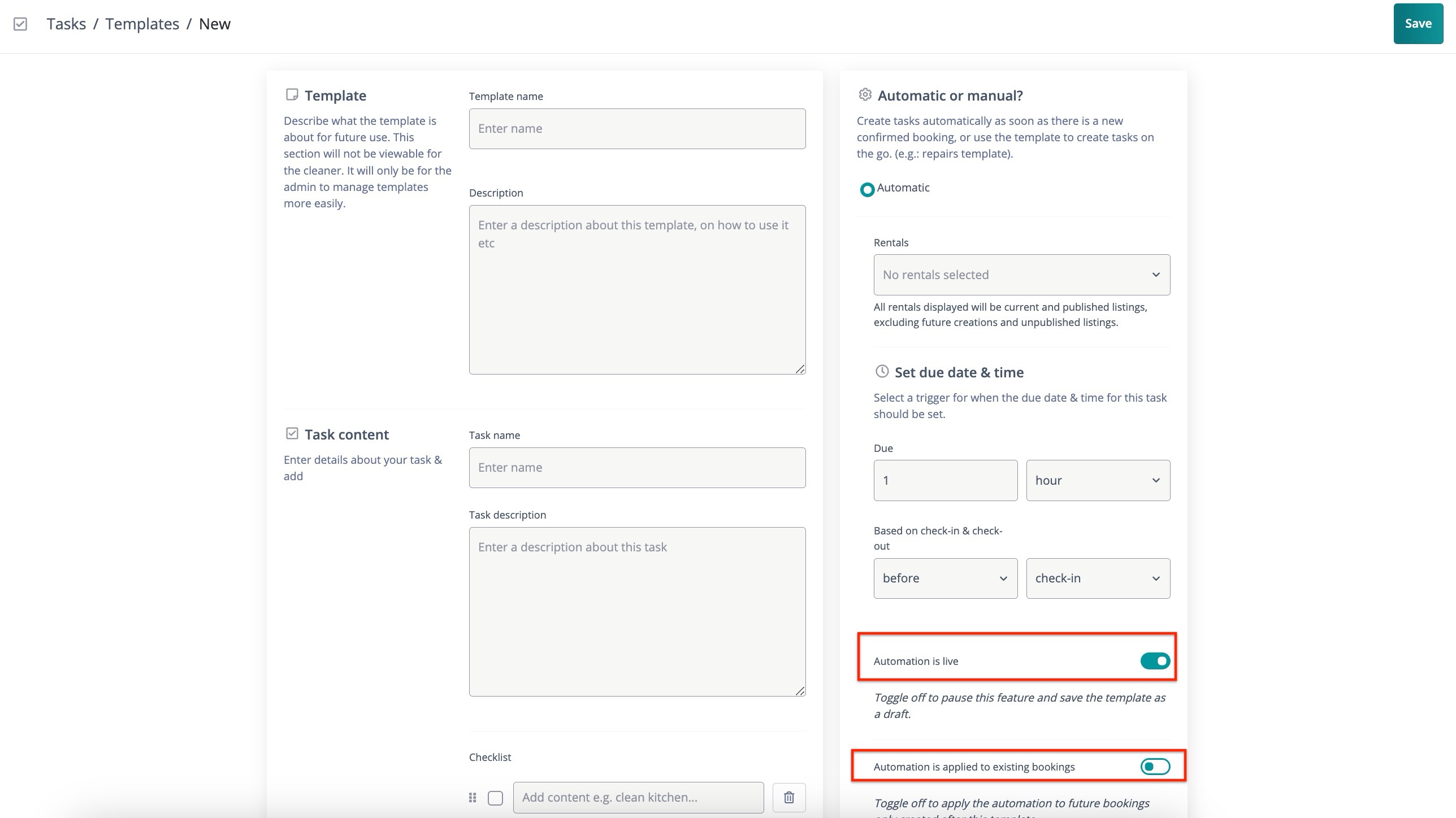This screenshot has width=1456, height=818.
Task: Go to Tasks breadcrumb
Action: tap(66, 24)
